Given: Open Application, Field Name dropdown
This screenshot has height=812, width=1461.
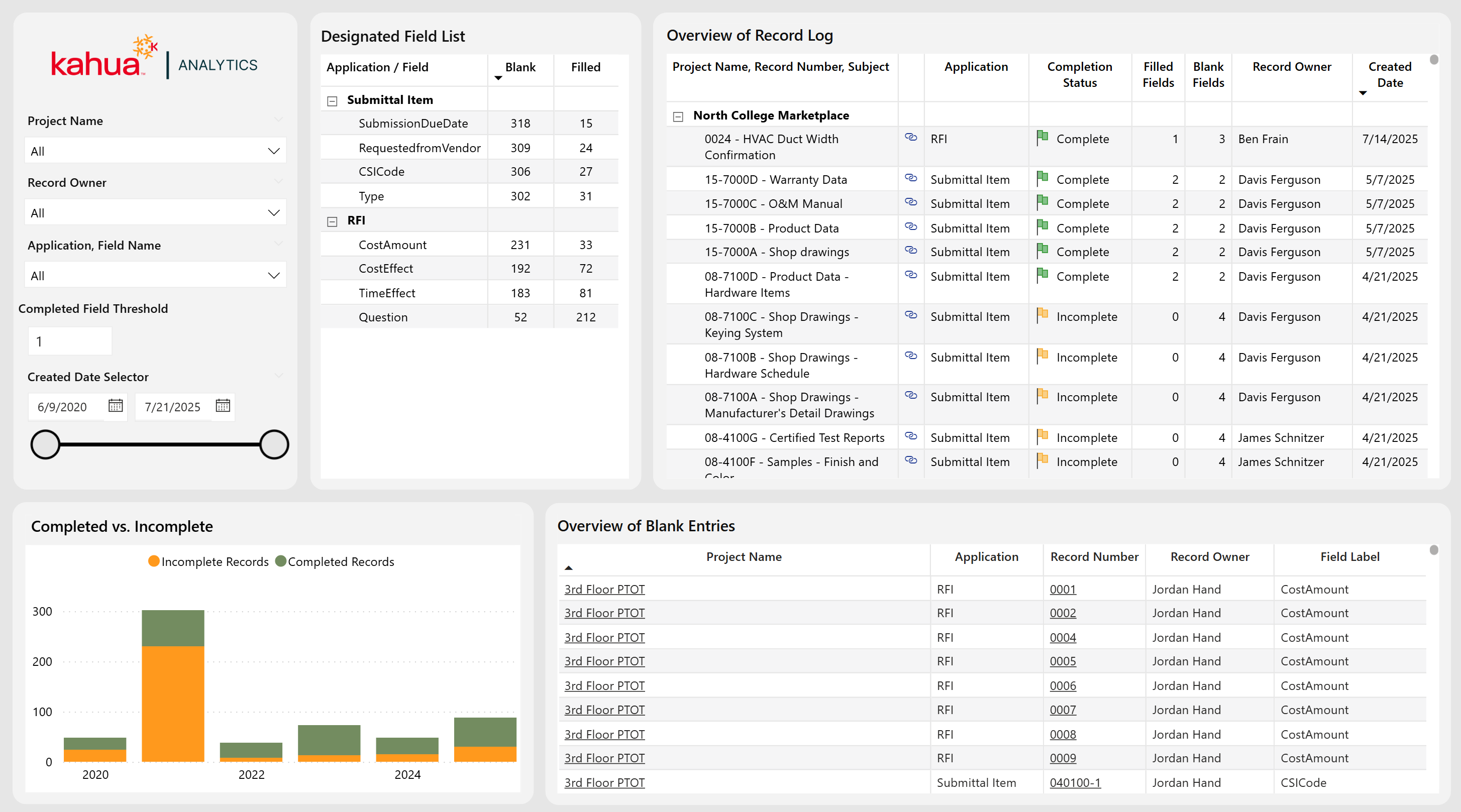Looking at the screenshot, I should click(155, 276).
